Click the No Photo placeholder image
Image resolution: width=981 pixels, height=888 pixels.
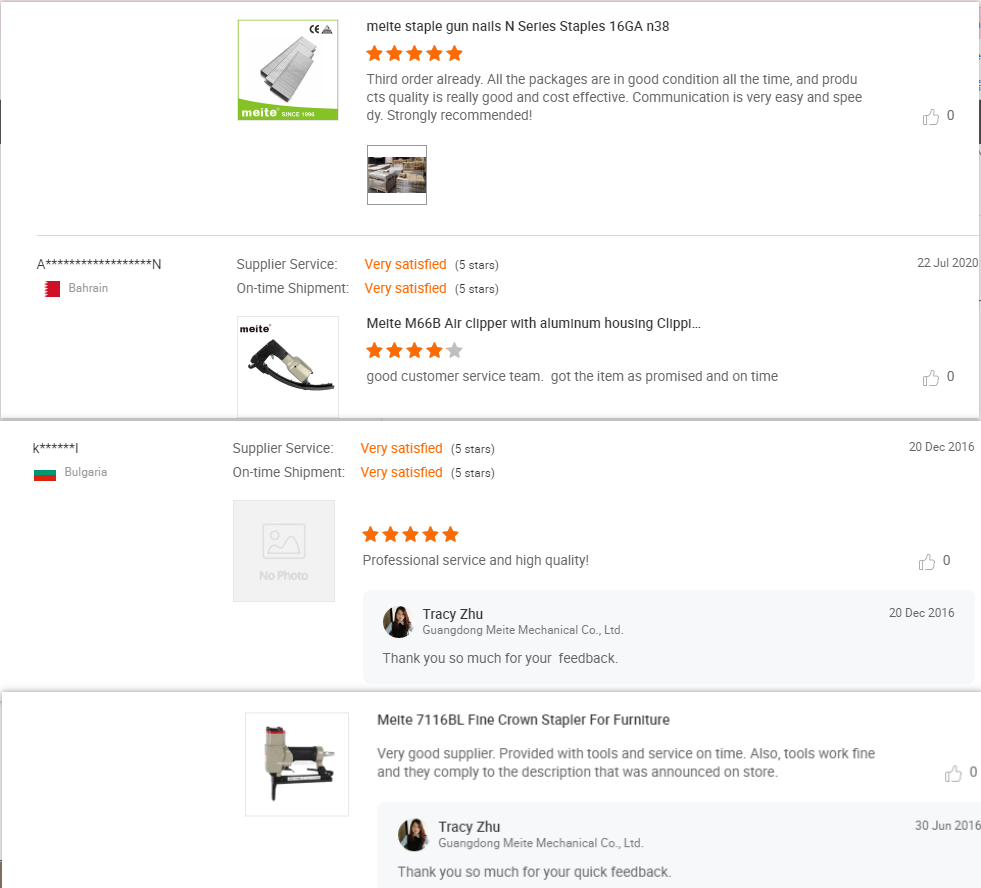tap(284, 551)
